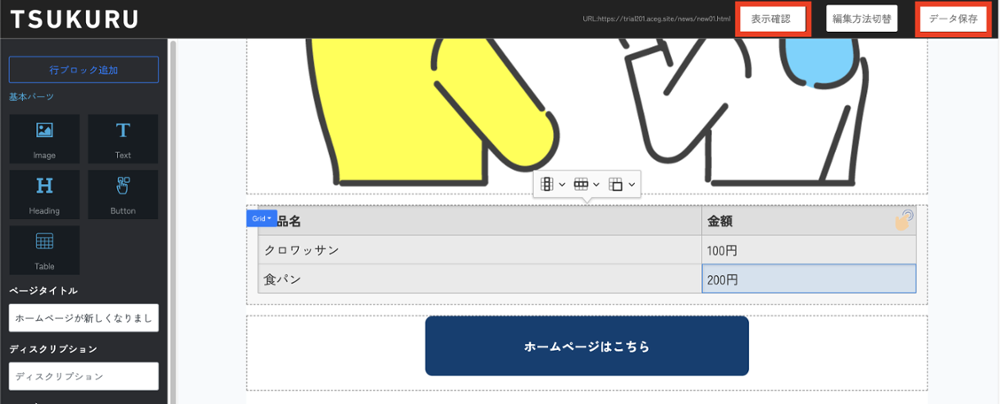Open the table column options dropdown
Viewport: 1000px width, 404px height.
552,184
